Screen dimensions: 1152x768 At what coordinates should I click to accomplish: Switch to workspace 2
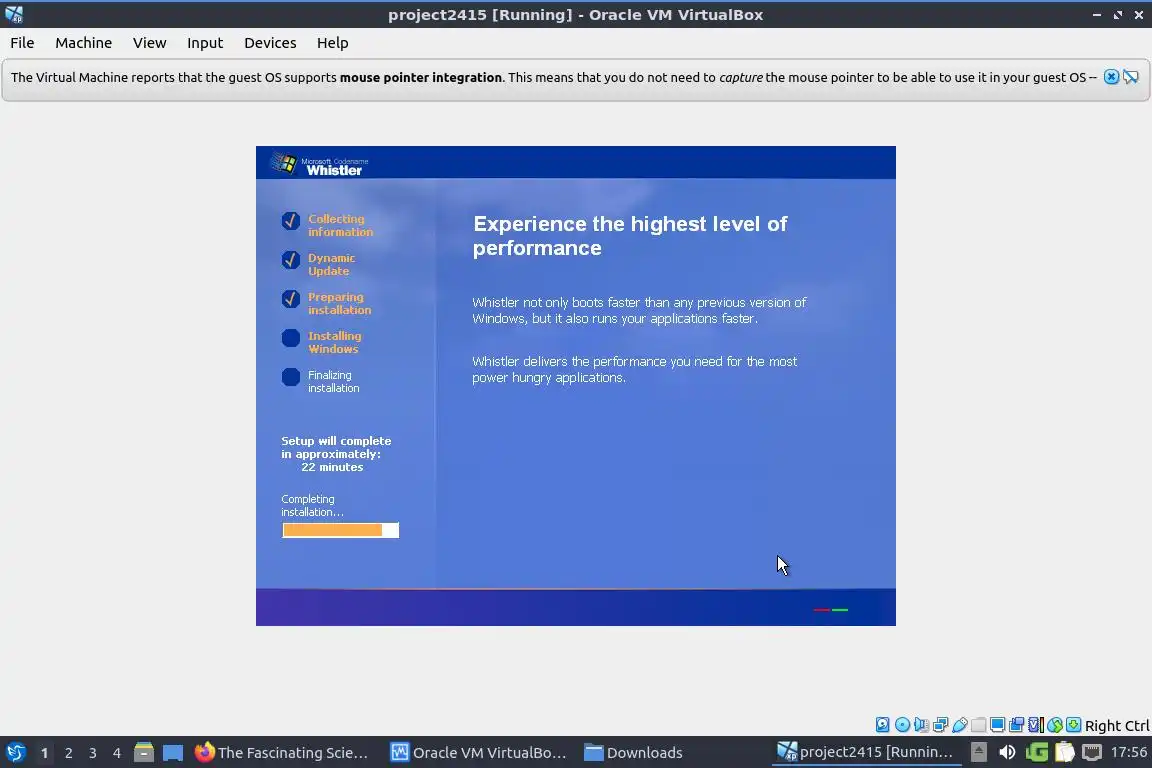[x=68, y=753]
